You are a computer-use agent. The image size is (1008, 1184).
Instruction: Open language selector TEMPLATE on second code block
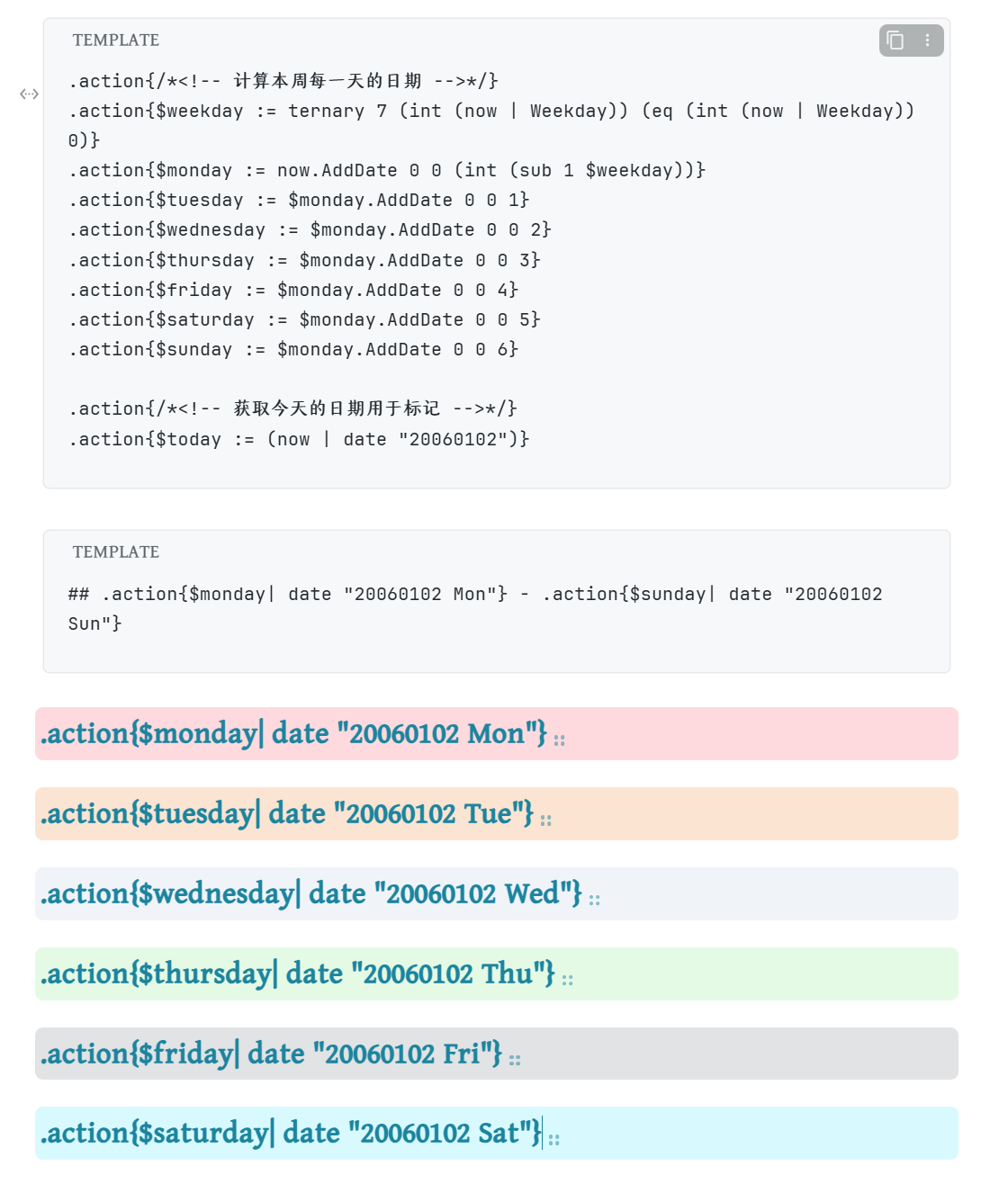[x=116, y=552]
